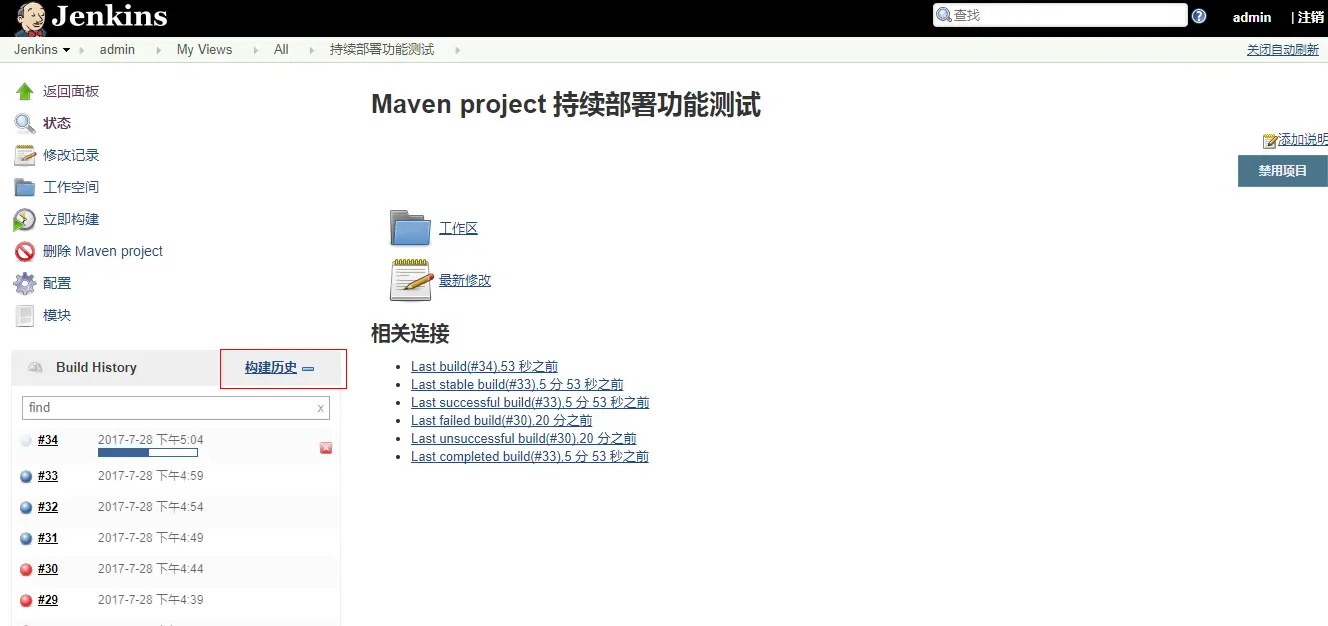Expand the arrow after My Views breadcrumb
The height and width of the screenshot is (626, 1328).
tap(257, 50)
